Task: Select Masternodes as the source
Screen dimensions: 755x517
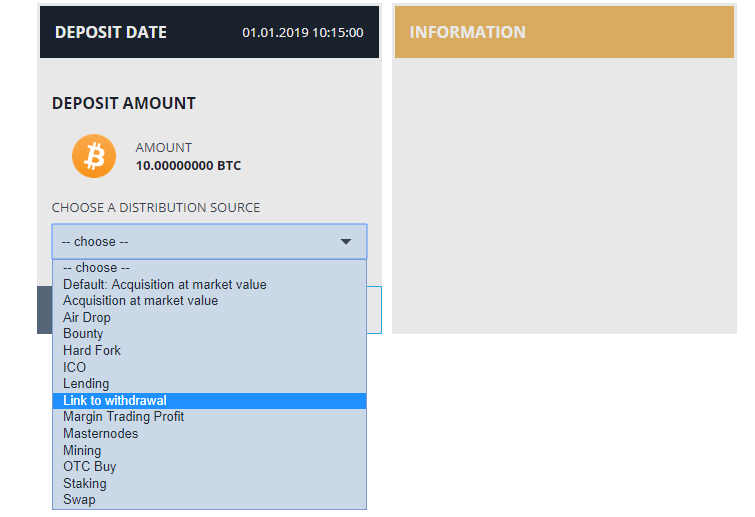Action: [209, 434]
